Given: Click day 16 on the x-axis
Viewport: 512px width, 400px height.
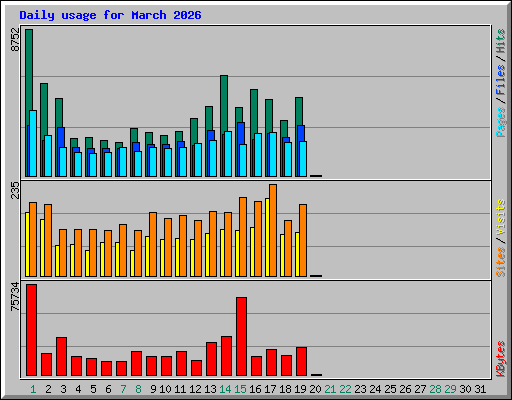Looking at the screenshot, I should [255, 389].
